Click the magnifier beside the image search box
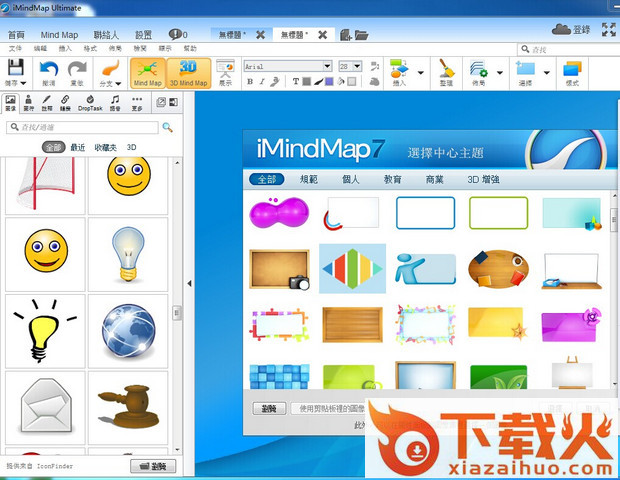Viewport: 620px width, 480px height. point(168,127)
